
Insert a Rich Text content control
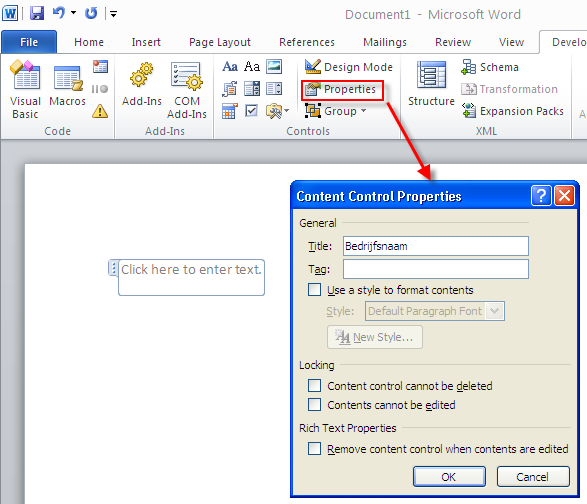(x=230, y=67)
